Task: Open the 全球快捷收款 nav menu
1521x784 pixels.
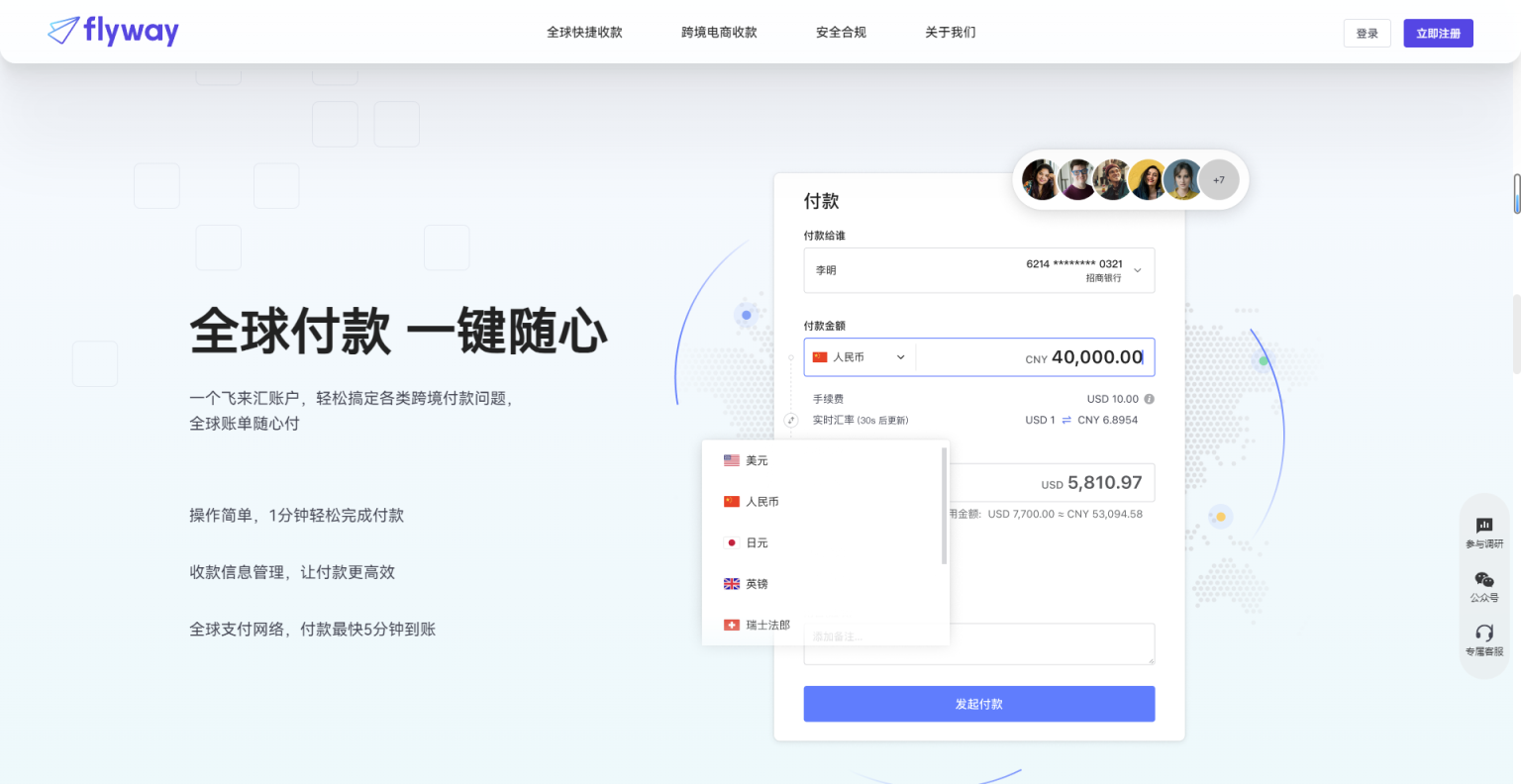Action: [584, 33]
